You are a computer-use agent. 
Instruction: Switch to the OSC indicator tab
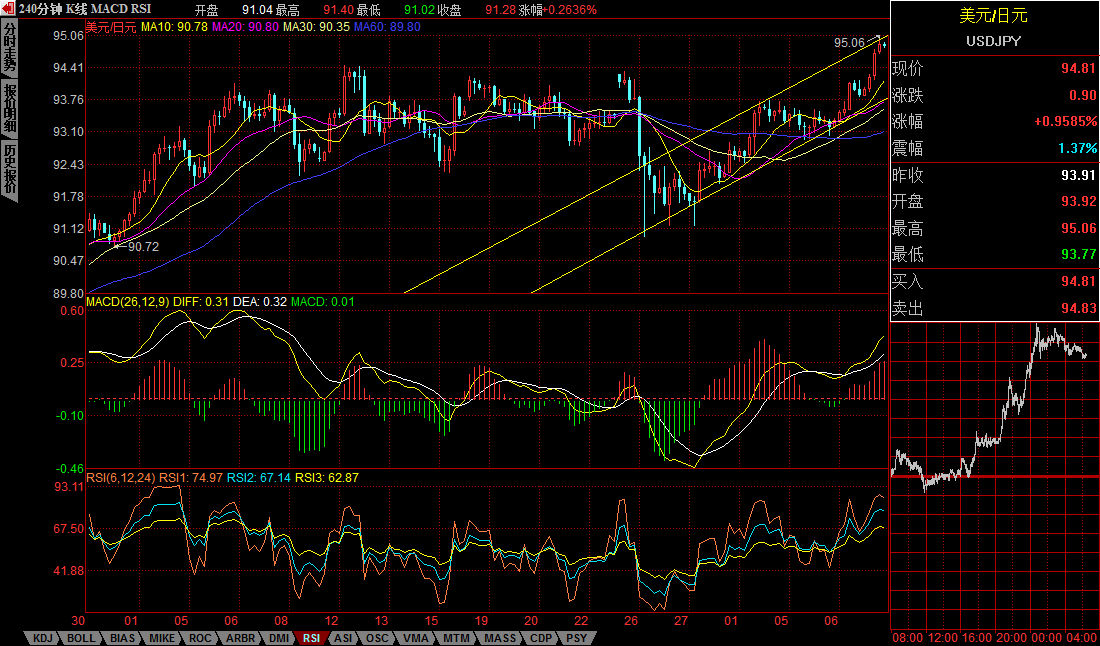click(x=378, y=638)
